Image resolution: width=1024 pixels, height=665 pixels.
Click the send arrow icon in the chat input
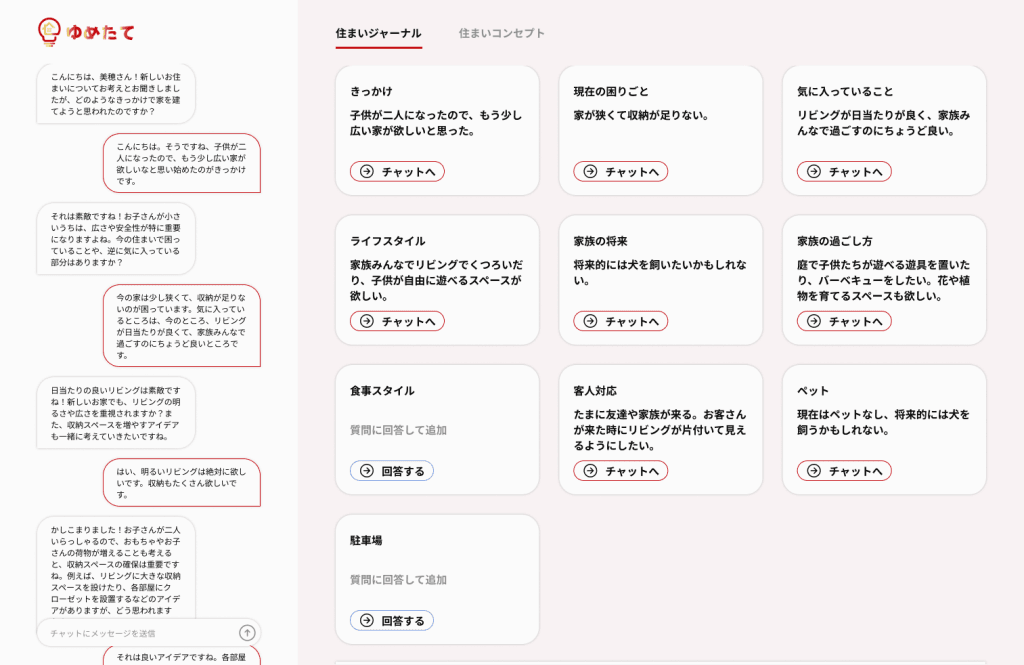coord(248,633)
